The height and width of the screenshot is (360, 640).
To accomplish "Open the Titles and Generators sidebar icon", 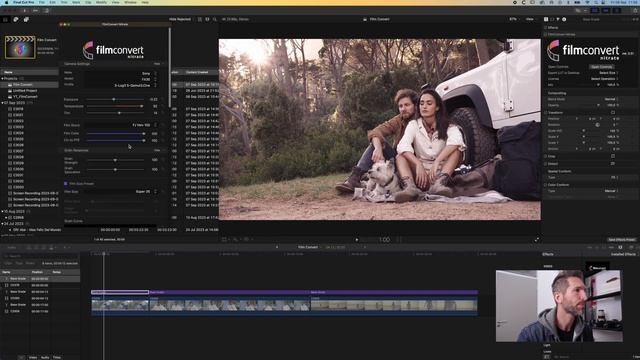I will point(26,19).
